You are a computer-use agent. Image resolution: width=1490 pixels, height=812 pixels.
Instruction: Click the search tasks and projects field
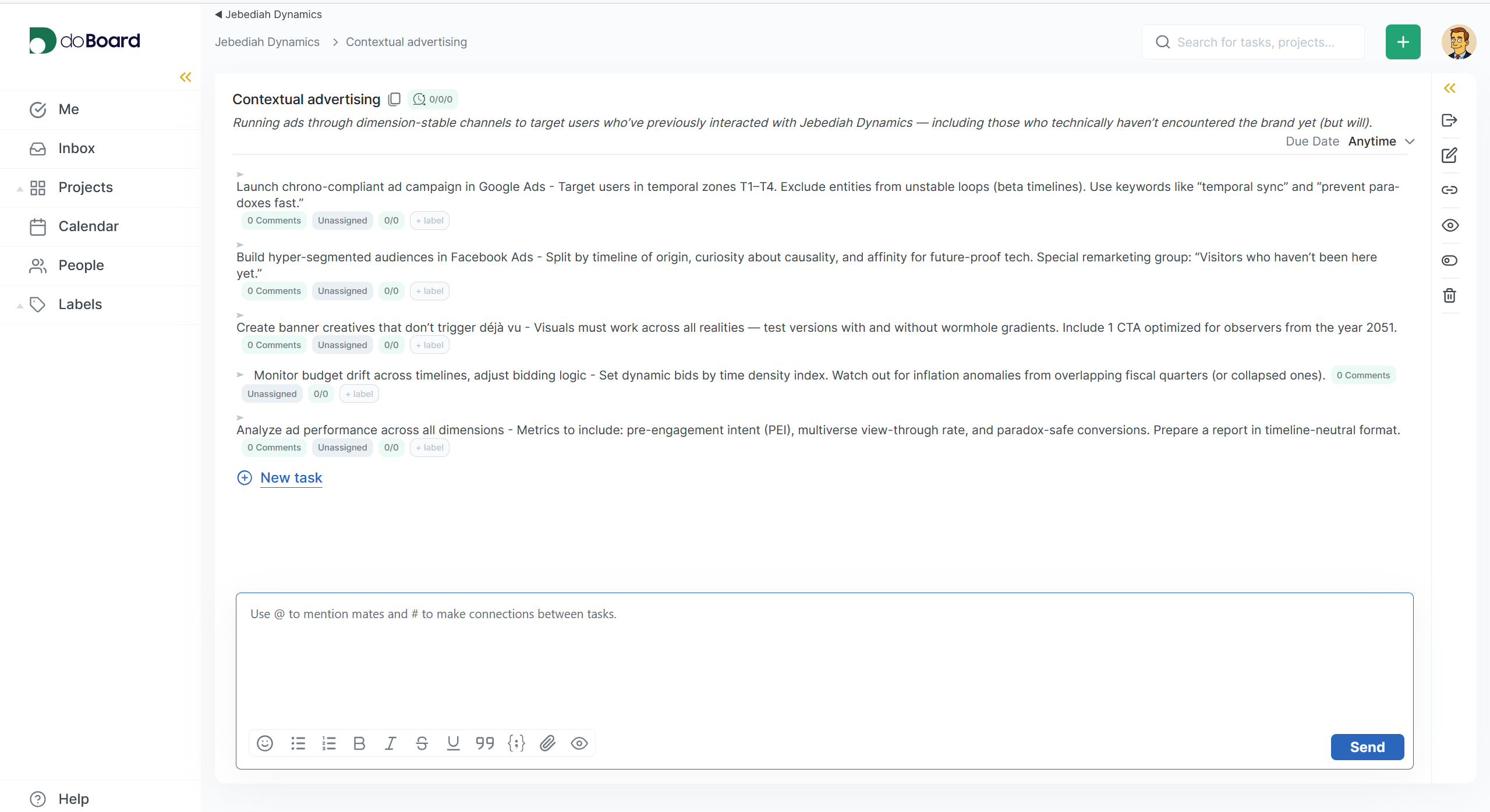(x=1255, y=42)
